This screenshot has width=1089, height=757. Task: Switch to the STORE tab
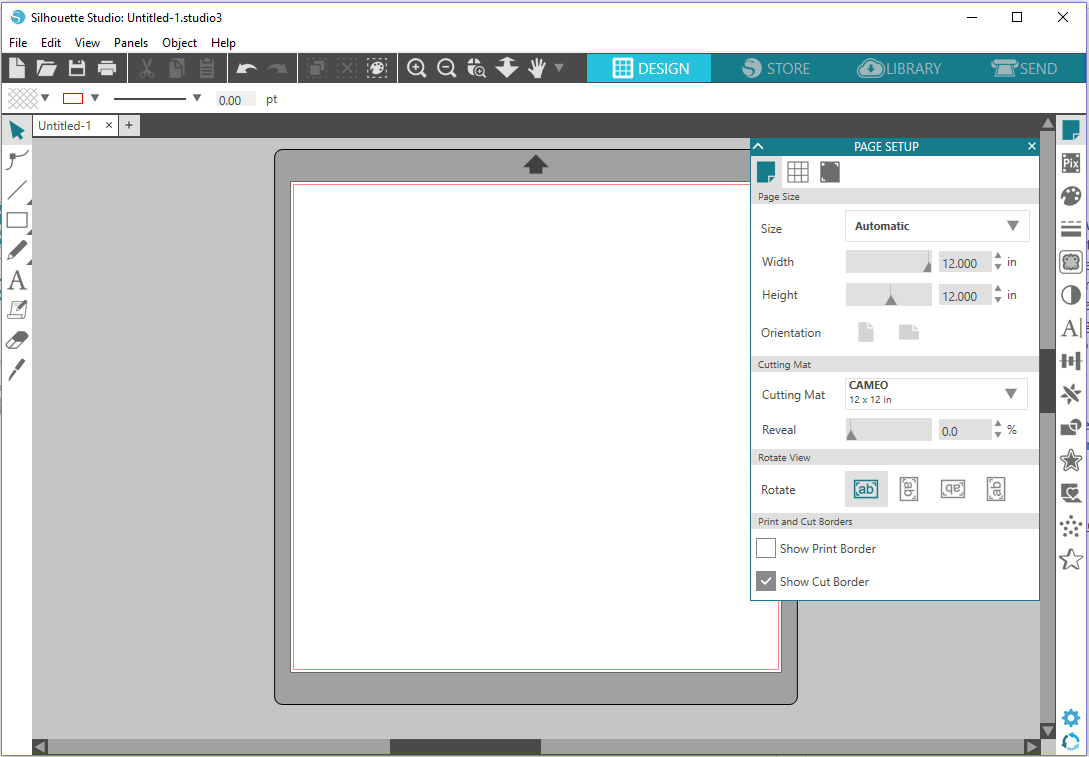pos(778,68)
